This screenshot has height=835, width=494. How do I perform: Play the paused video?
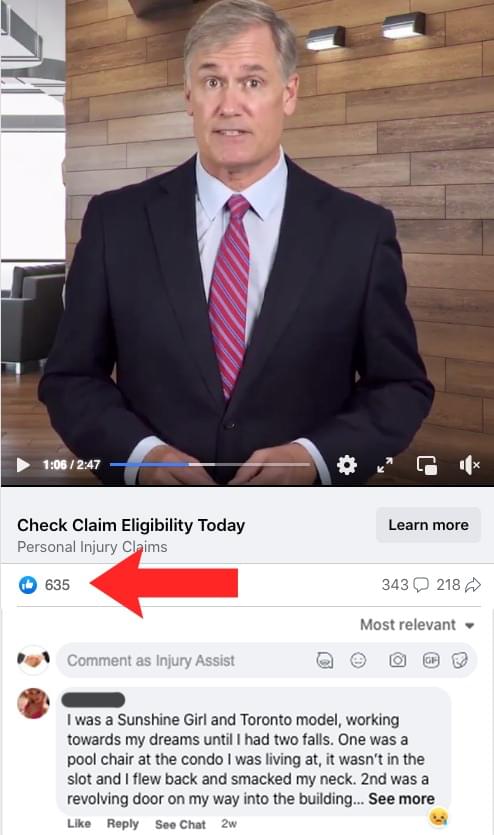point(23,465)
